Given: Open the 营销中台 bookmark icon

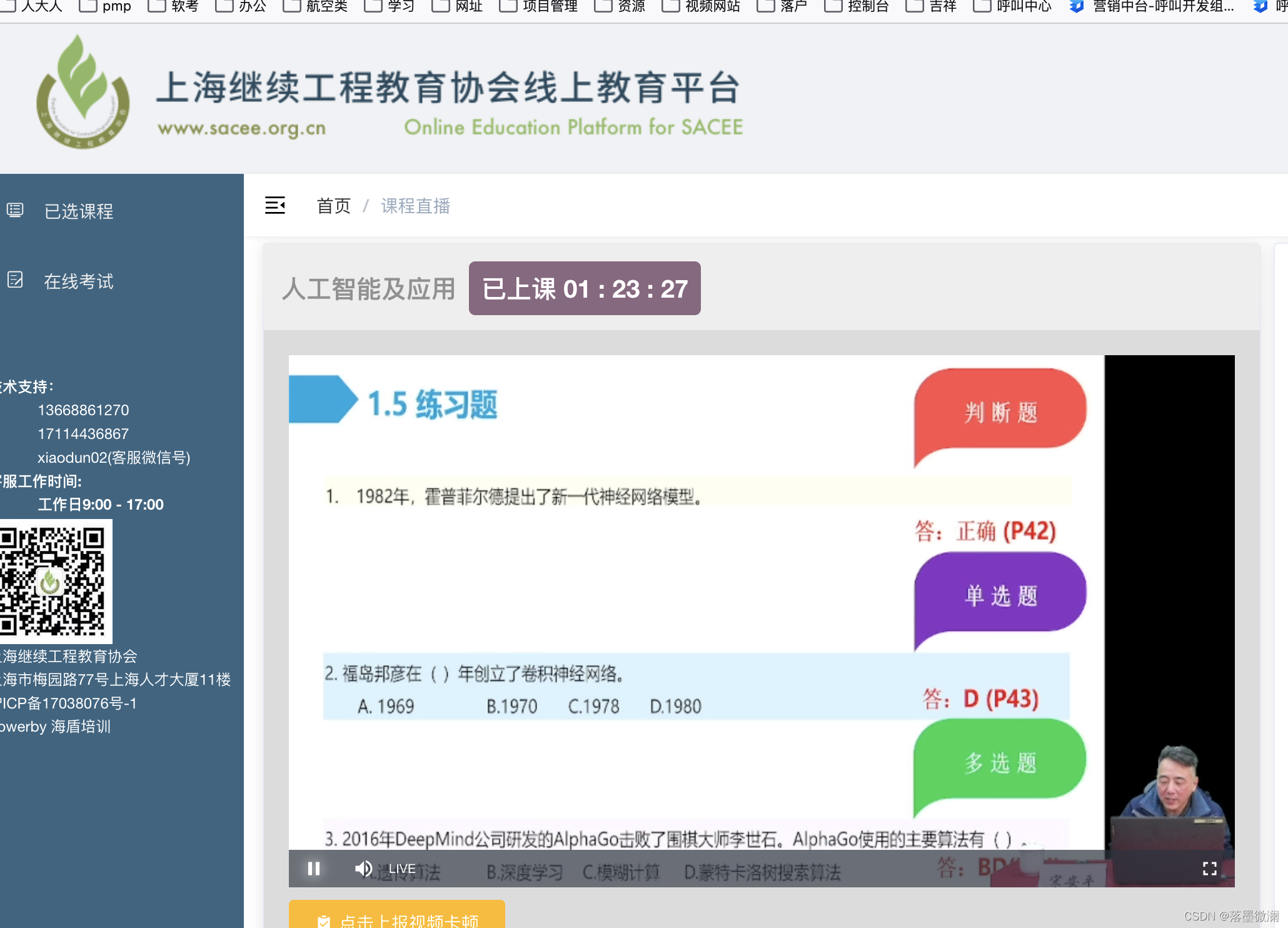Looking at the screenshot, I should click(x=1076, y=7).
